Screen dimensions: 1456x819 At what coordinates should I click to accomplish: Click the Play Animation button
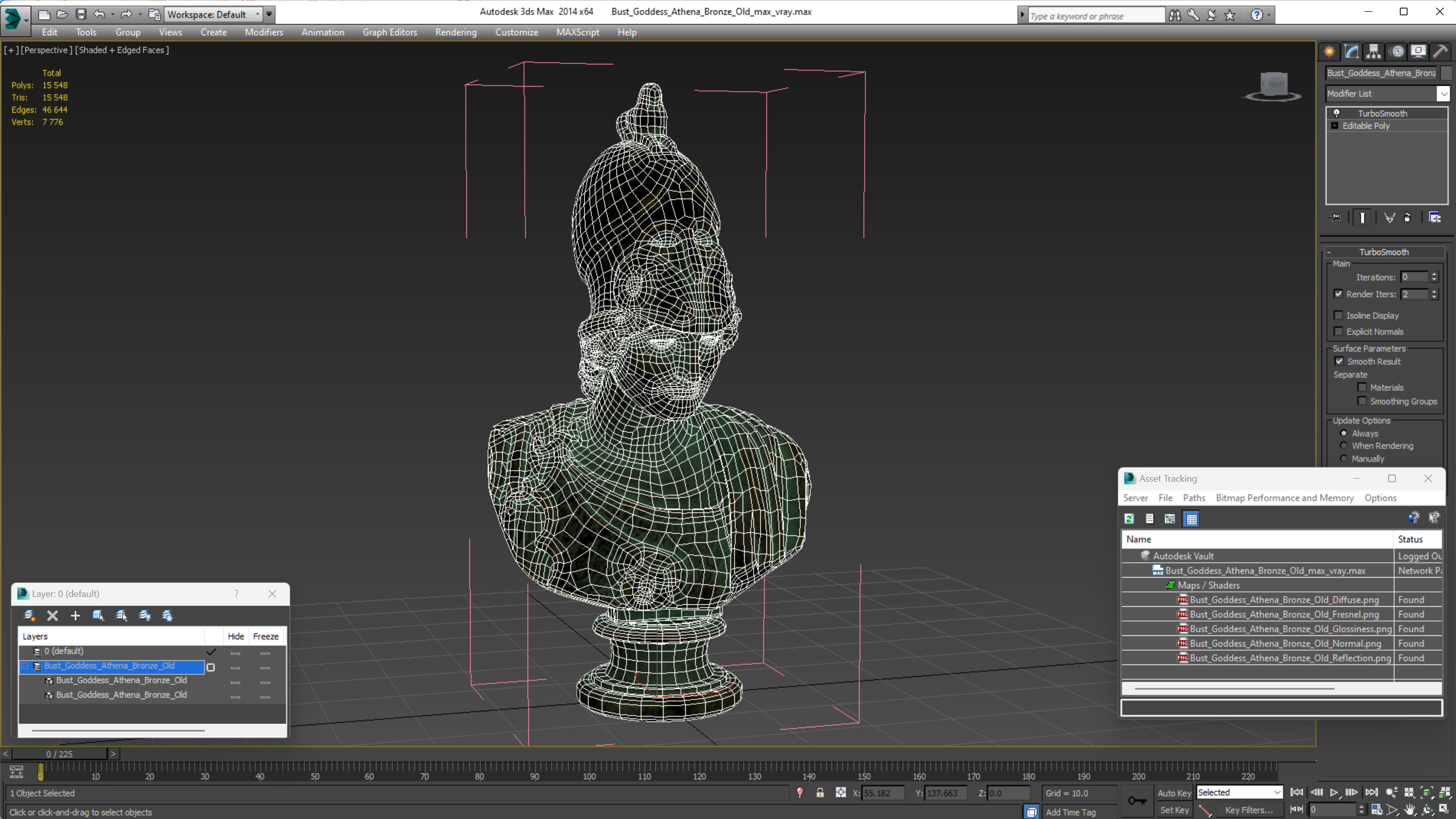click(1334, 793)
